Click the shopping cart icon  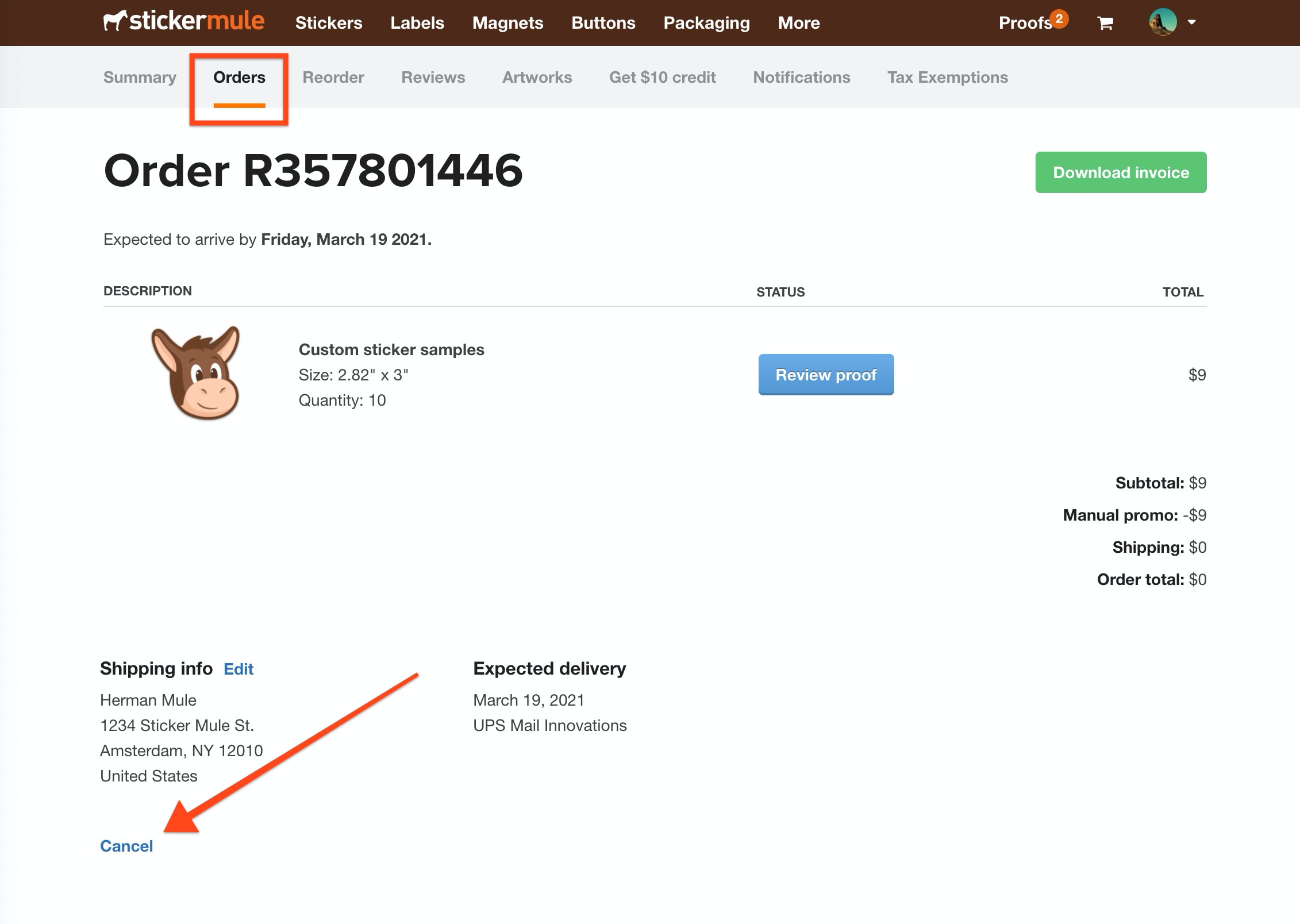tap(1104, 22)
